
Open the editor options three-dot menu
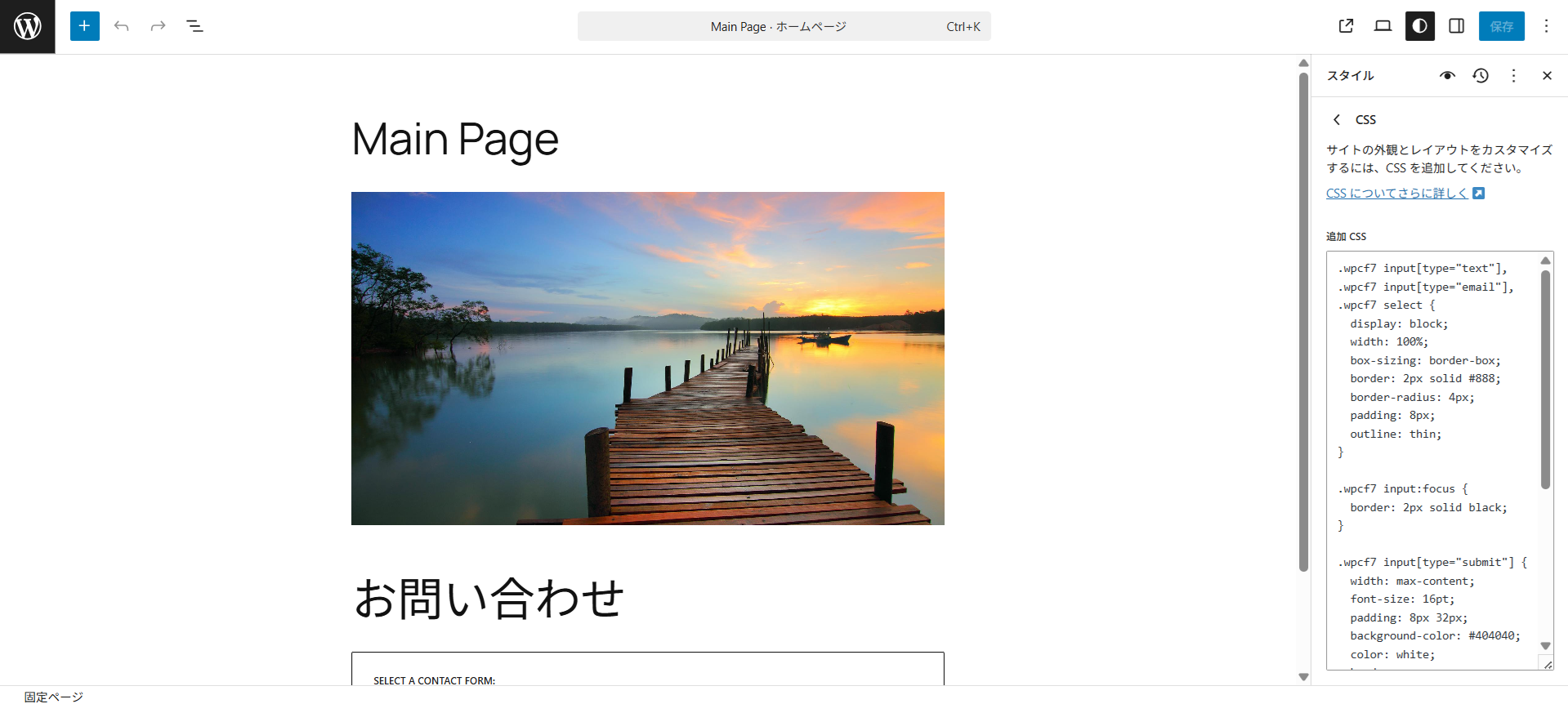click(1546, 26)
